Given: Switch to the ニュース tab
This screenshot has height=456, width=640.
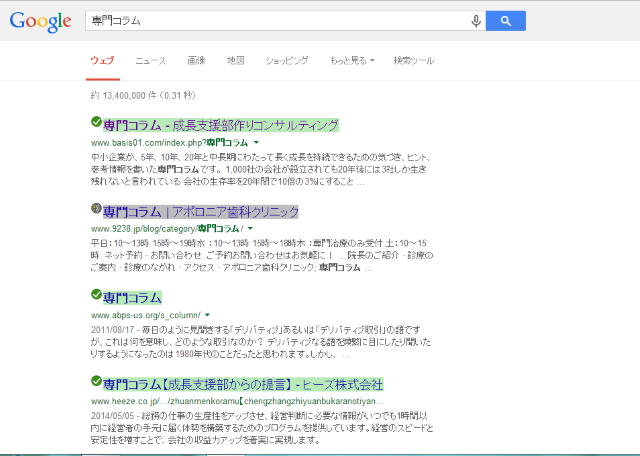Looking at the screenshot, I should [151, 60].
